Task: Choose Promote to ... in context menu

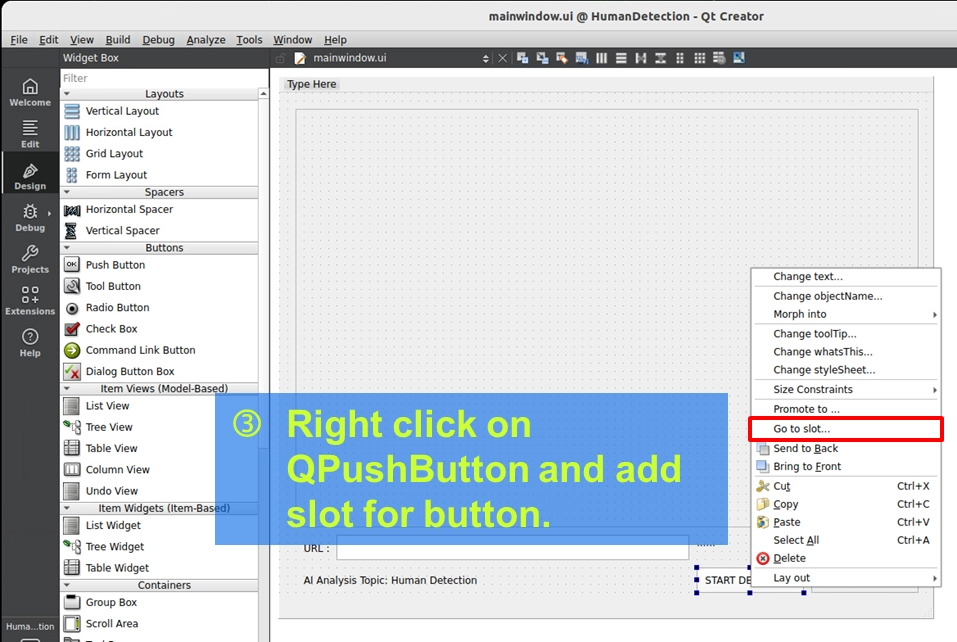Action: tap(846, 409)
